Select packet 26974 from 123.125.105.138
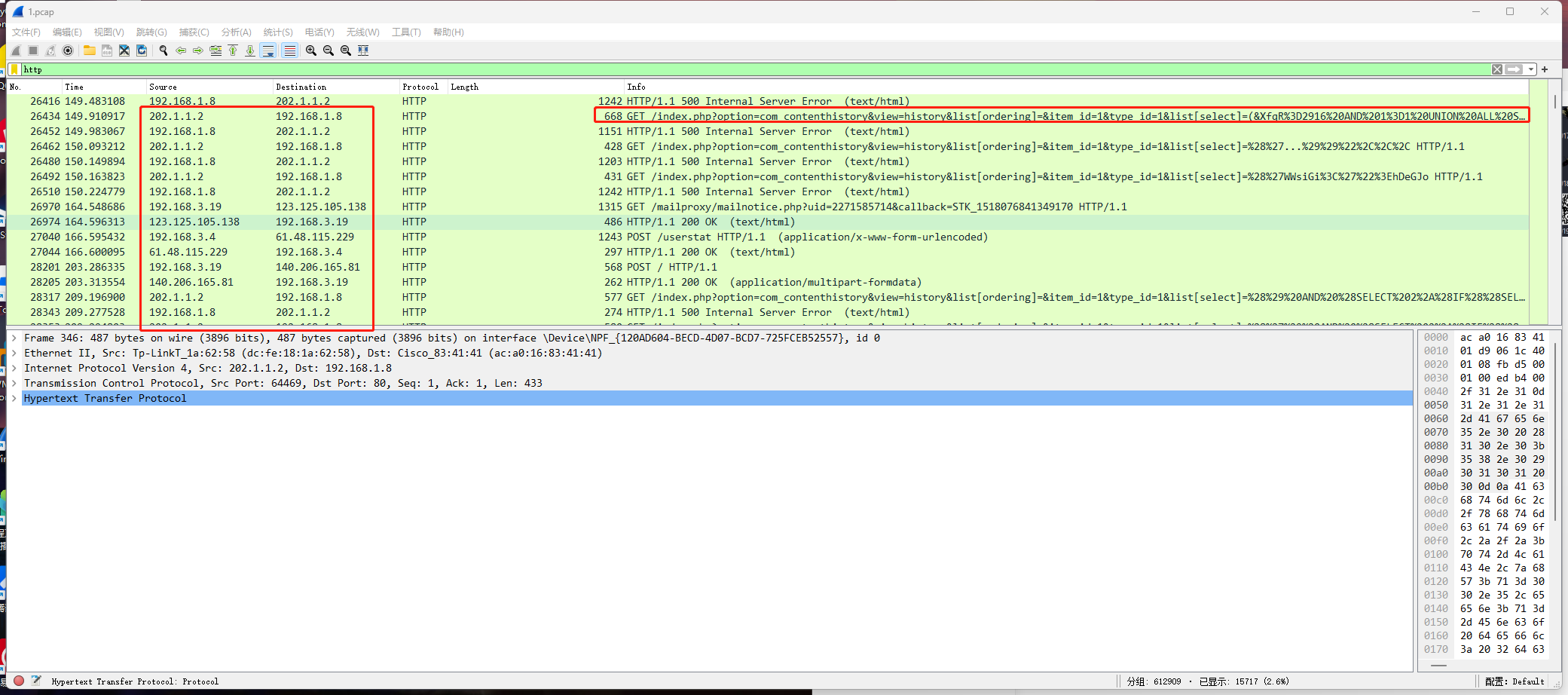 click(768, 222)
